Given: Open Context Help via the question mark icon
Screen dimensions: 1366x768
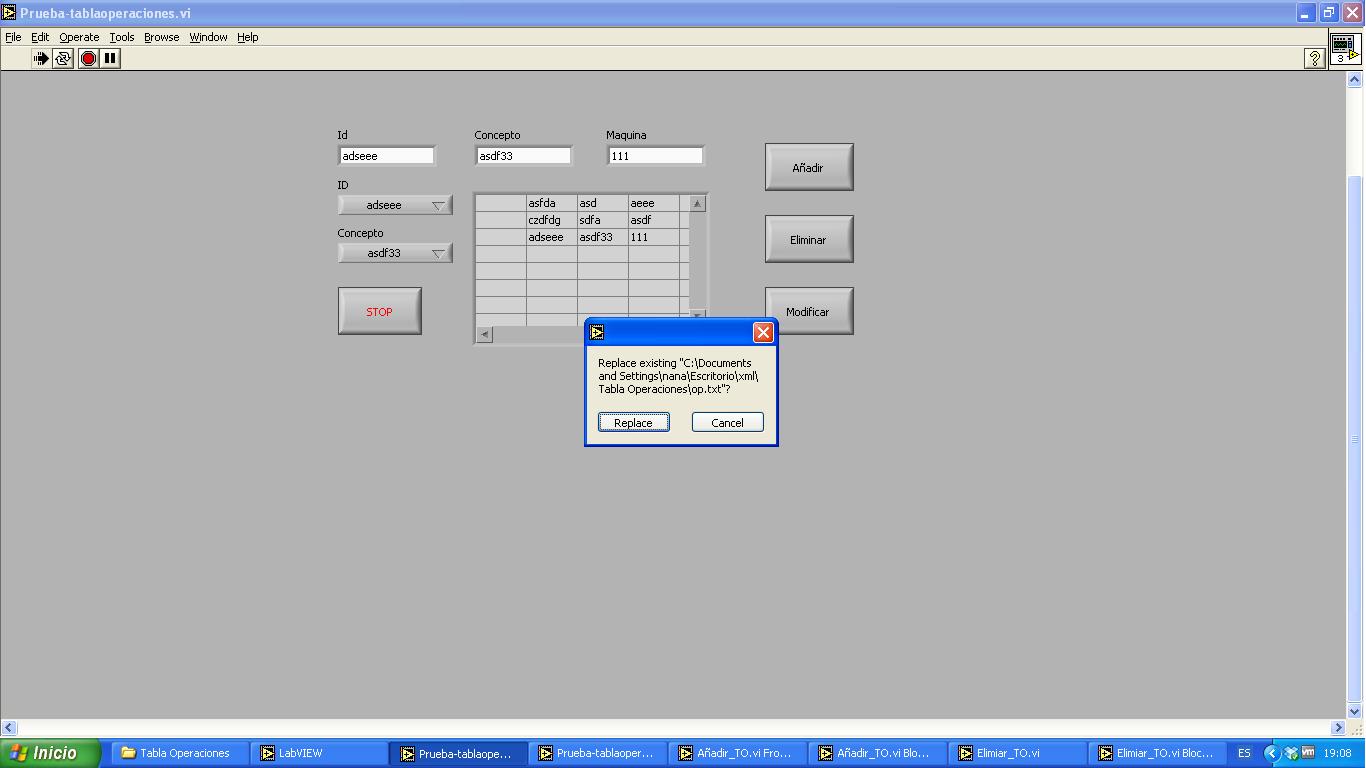Looking at the screenshot, I should pyautogui.click(x=1314, y=58).
